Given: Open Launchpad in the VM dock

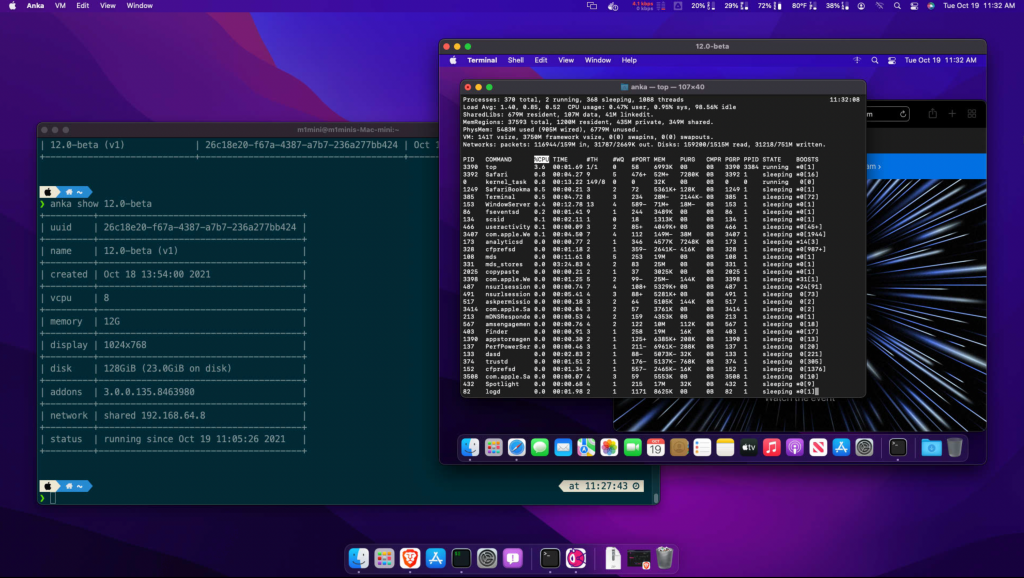Looking at the screenshot, I should 494,447.
